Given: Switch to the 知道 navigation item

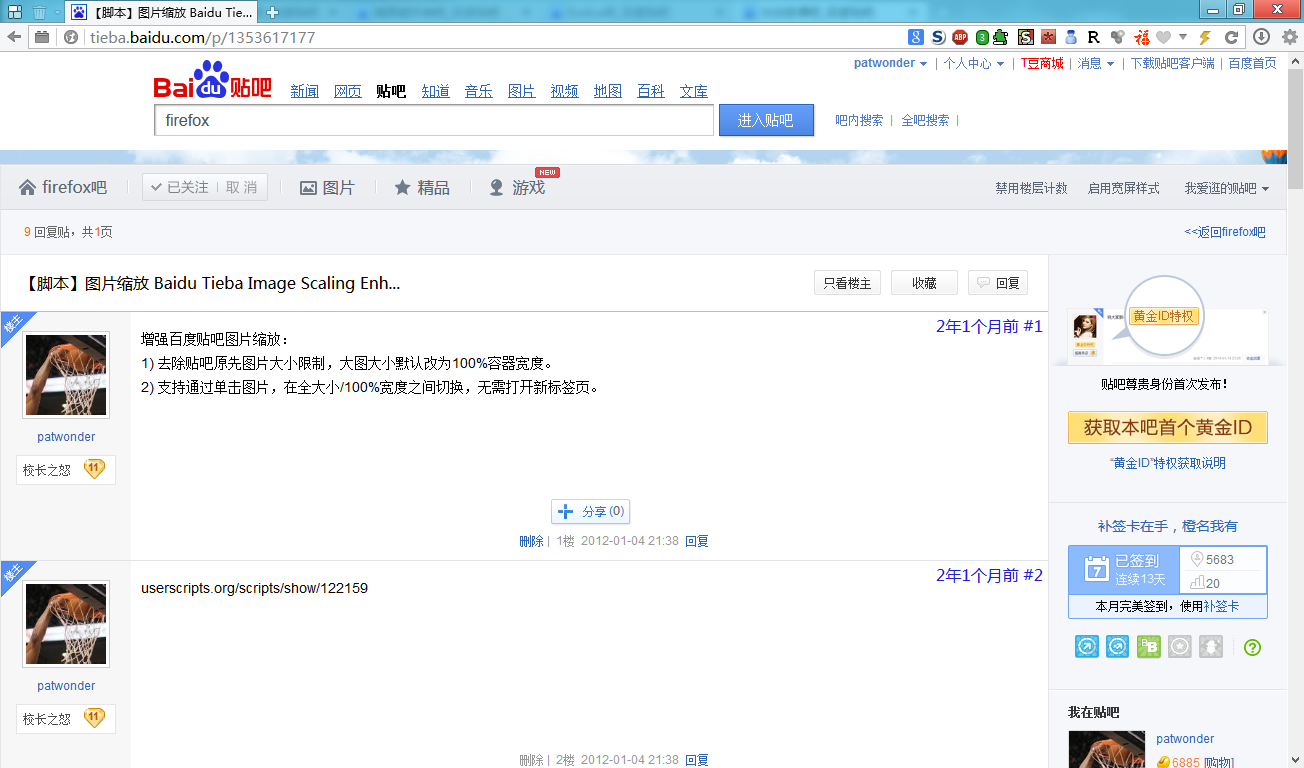Looking at the screenshot, I should (435, 90).
